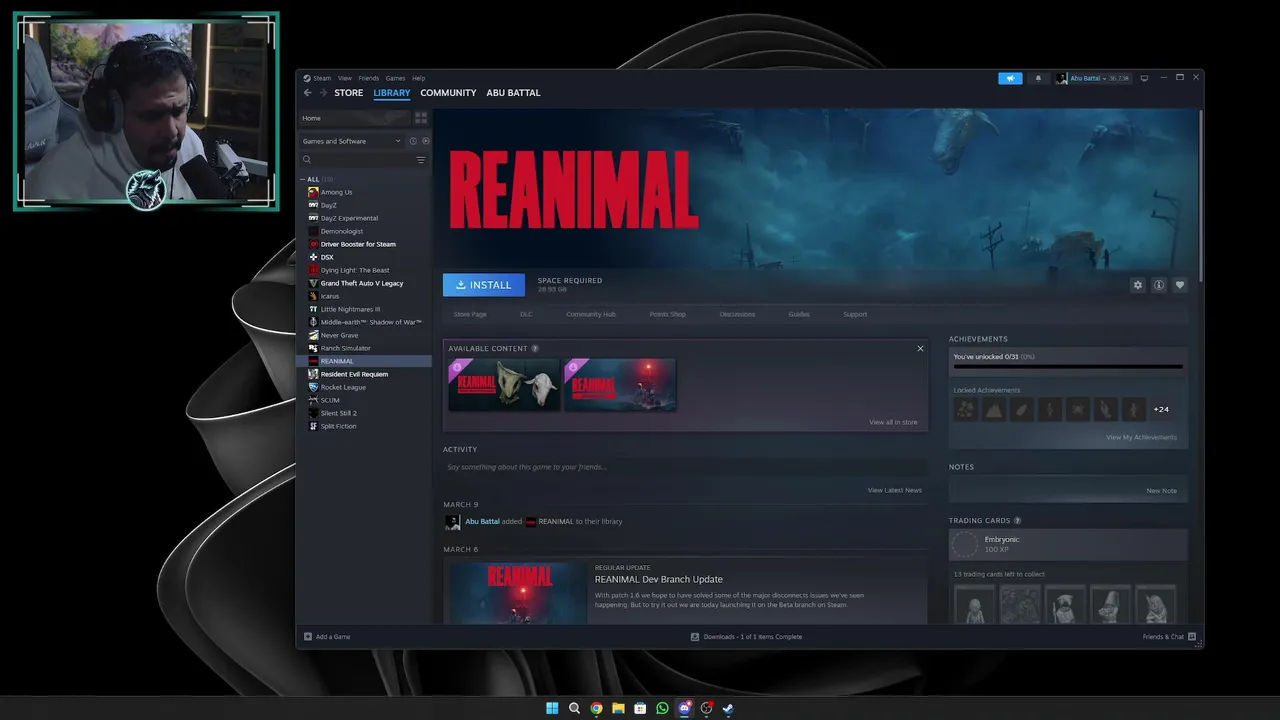Open Friends & Chat icon
The image size is (1280, 720).
pos(1192,636)
